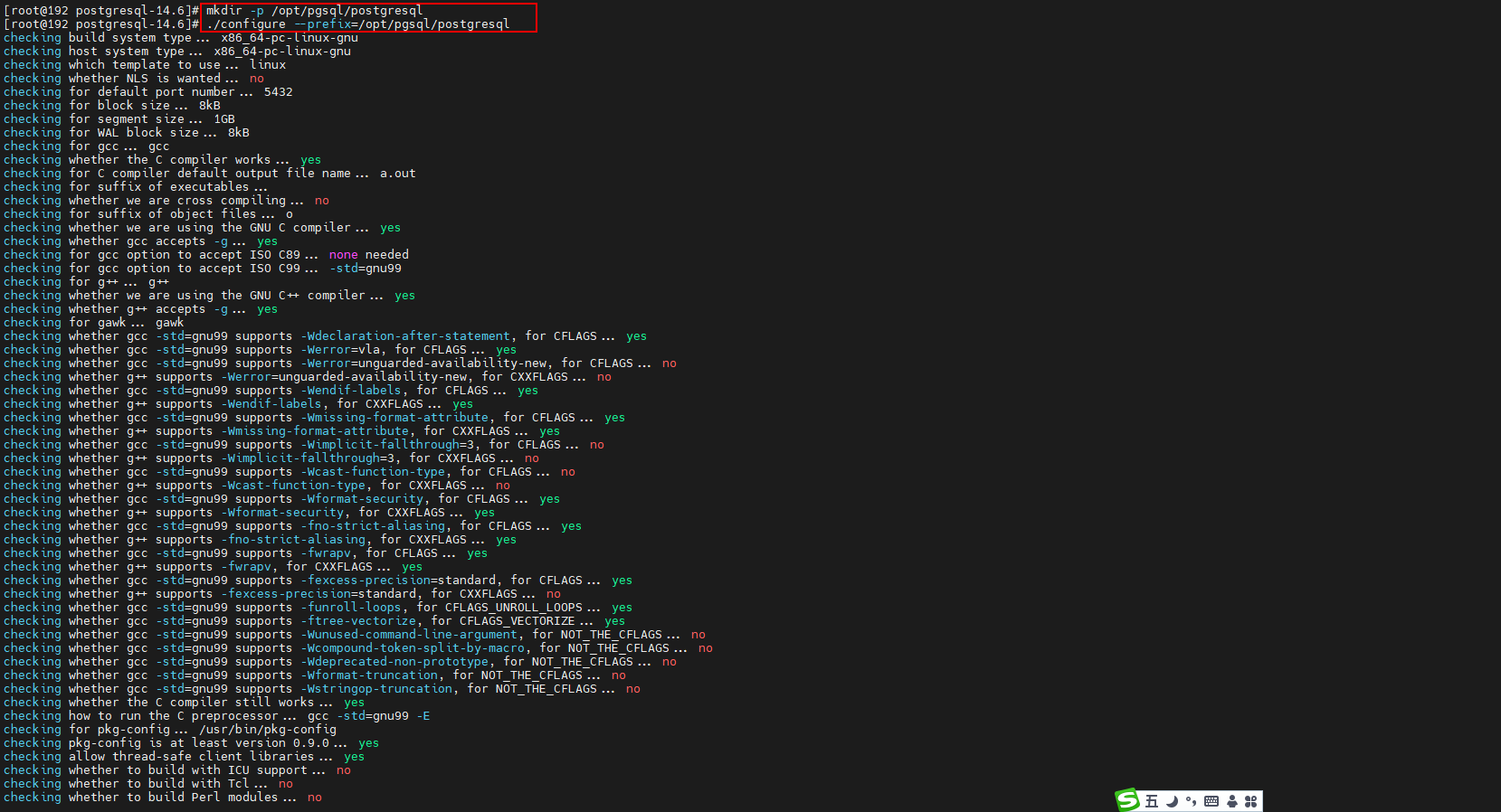Click the default port number 5432

pyautogui.click(x=279, y=92)
